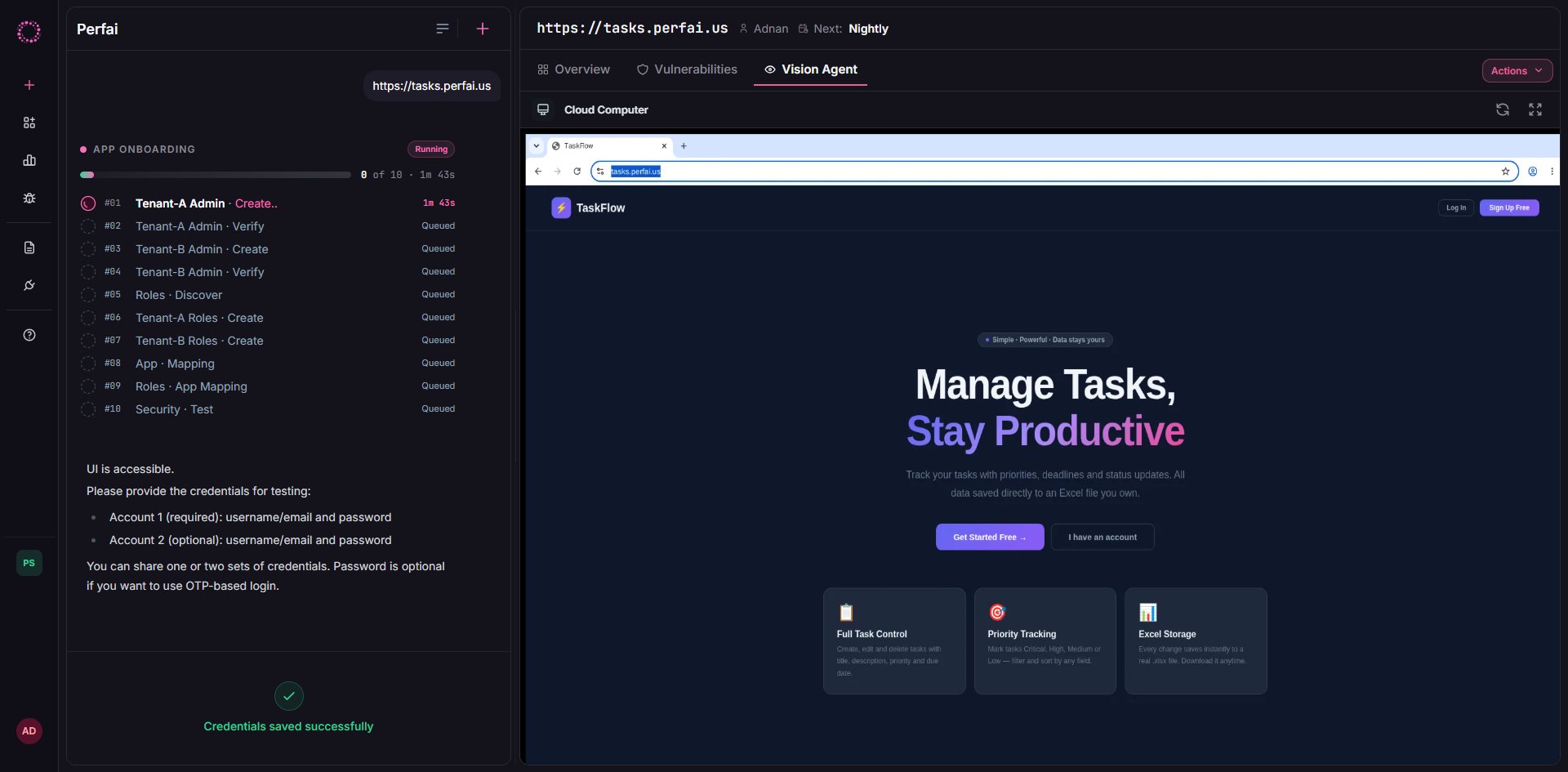
Task: Click browser forward arrow in Cloud Computer
Action: (558, 172)
